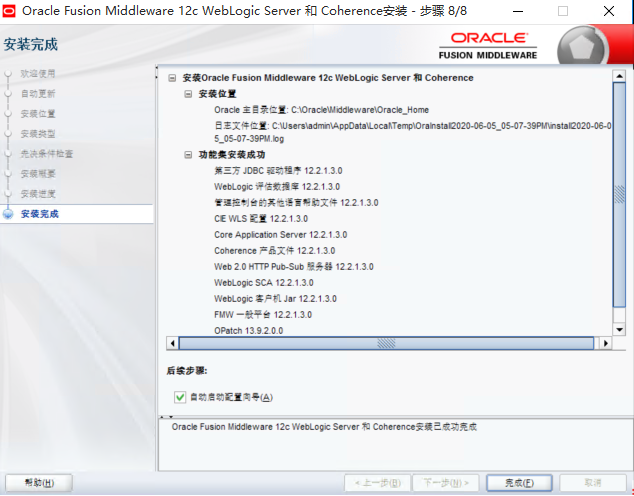Collapse the 安装Oracle Fusion Middleware 12c root node
The height and width of the screenshot is (496, 634).
coord(172,78)
